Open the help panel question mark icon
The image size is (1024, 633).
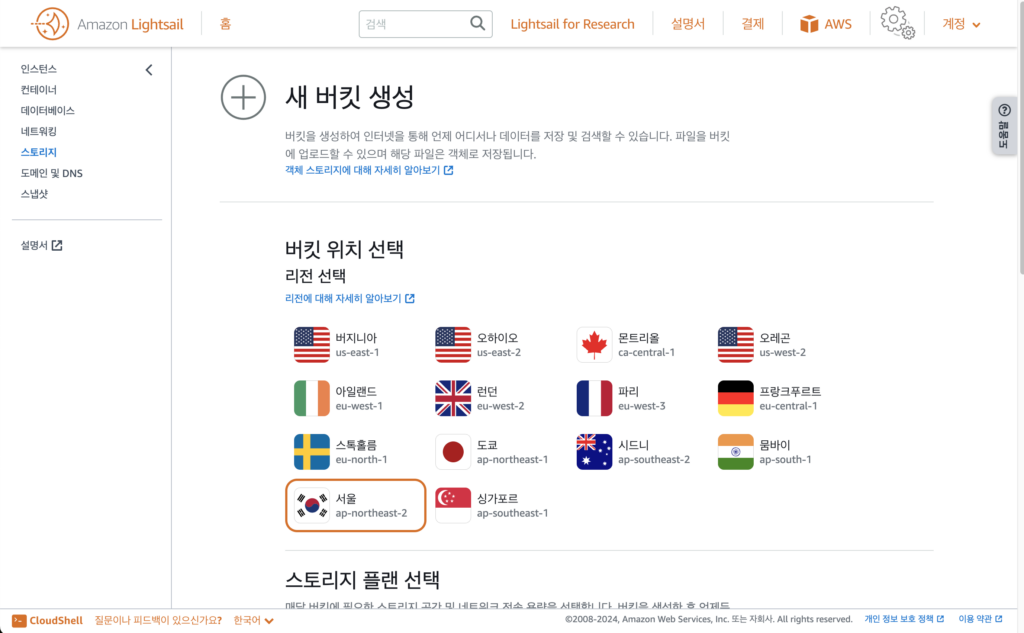click(1004, 110)
